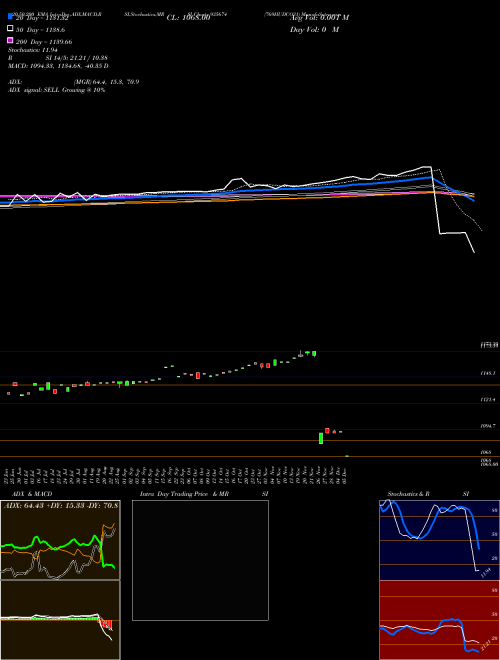Click the 'ADX signal: SELL Growing @ 10%' text
Image resolution: width=500 pixels, height=660 pixels.
(x=56, y=90)
